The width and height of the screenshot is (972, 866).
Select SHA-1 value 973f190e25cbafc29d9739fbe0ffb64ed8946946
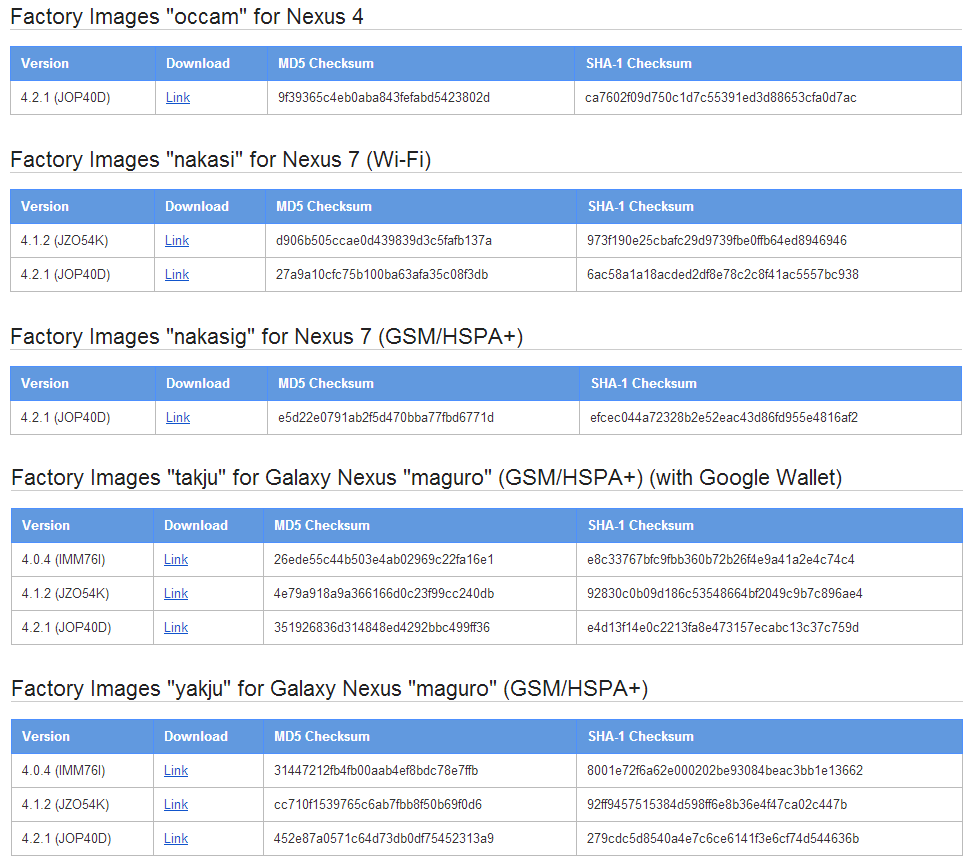pos(717,241)
